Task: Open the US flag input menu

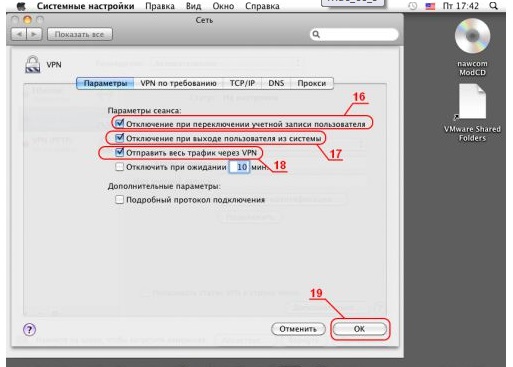Action: pos(430,6)
